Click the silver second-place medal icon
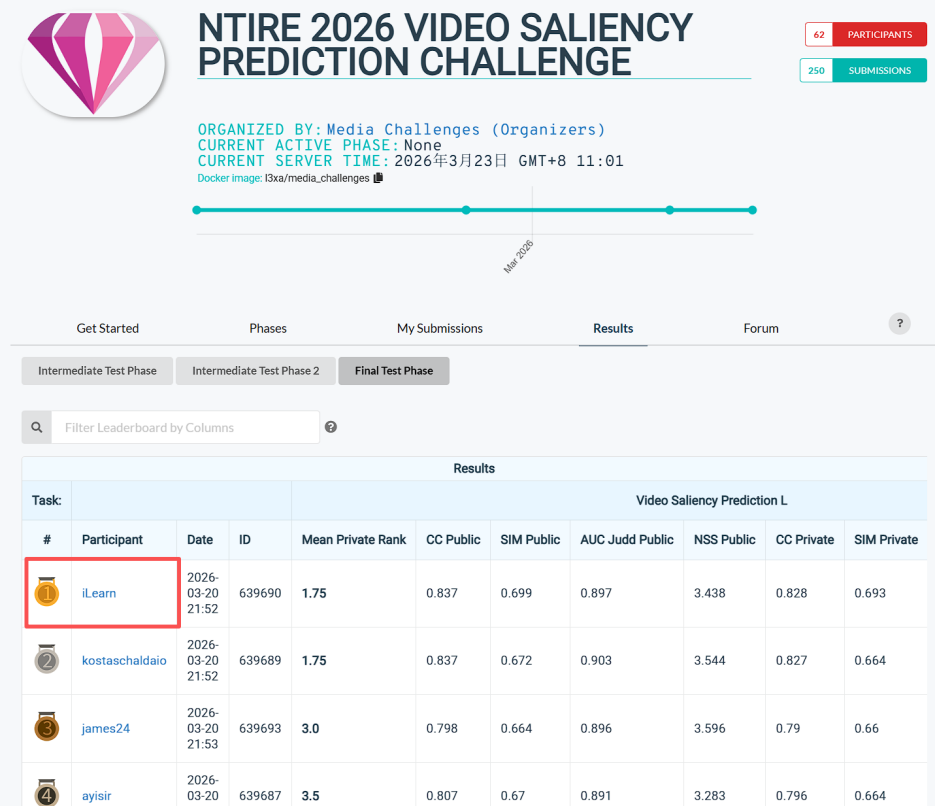This screenshot has width=935, height=806. (47, 660)
